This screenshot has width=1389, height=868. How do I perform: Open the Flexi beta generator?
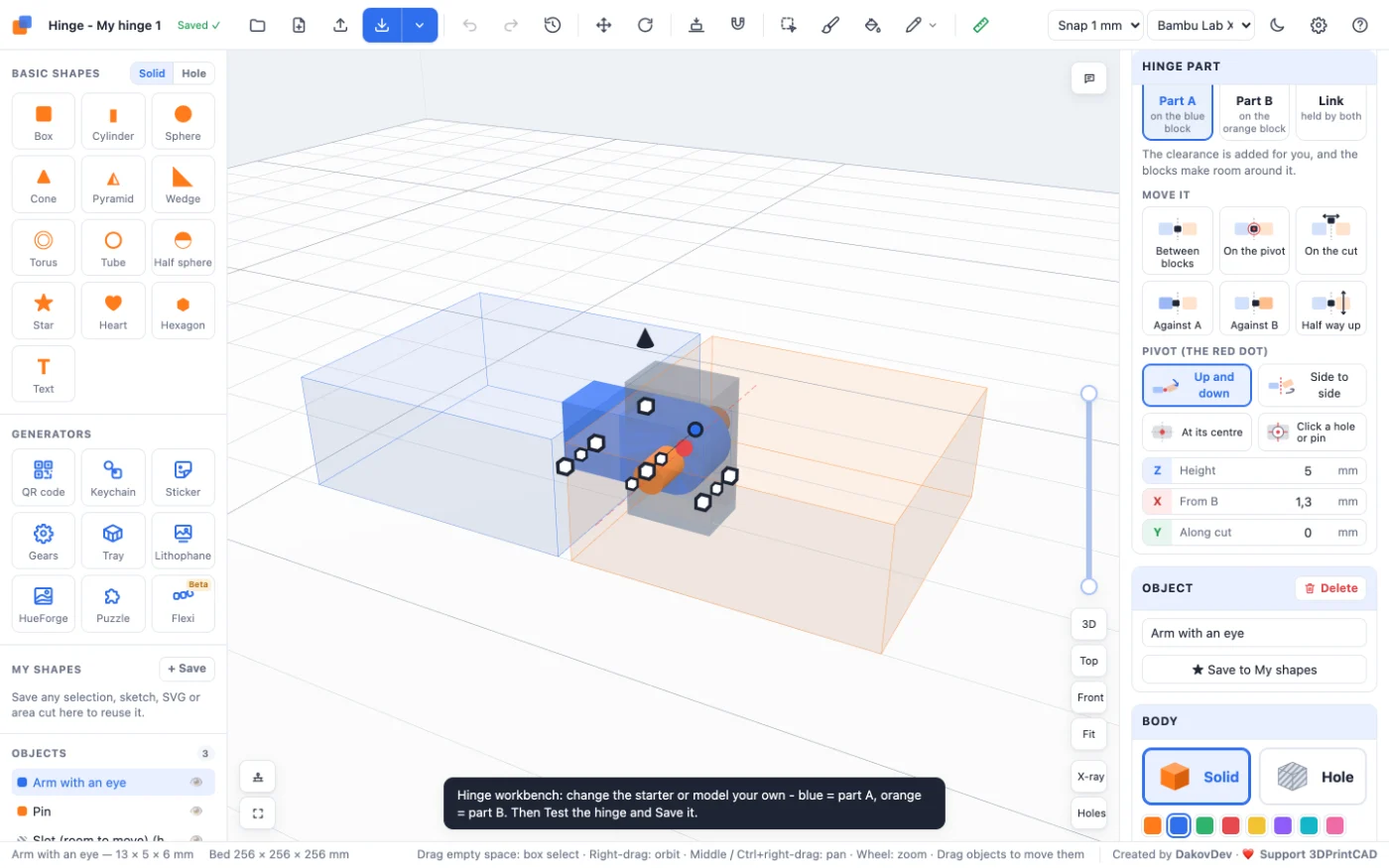pos(183,603)
